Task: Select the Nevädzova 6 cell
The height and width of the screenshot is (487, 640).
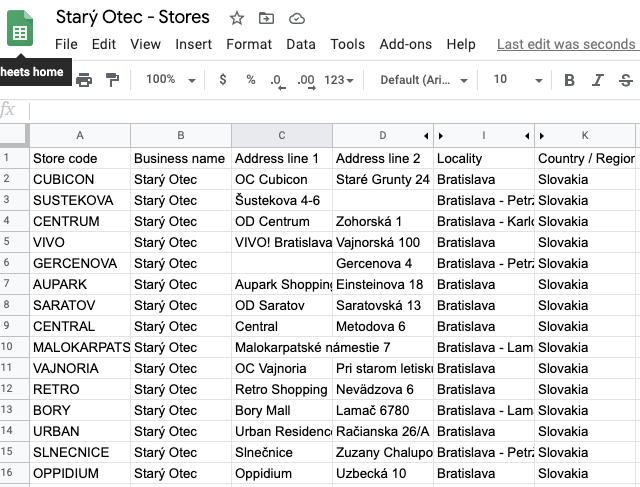Action: click(382, 389)
